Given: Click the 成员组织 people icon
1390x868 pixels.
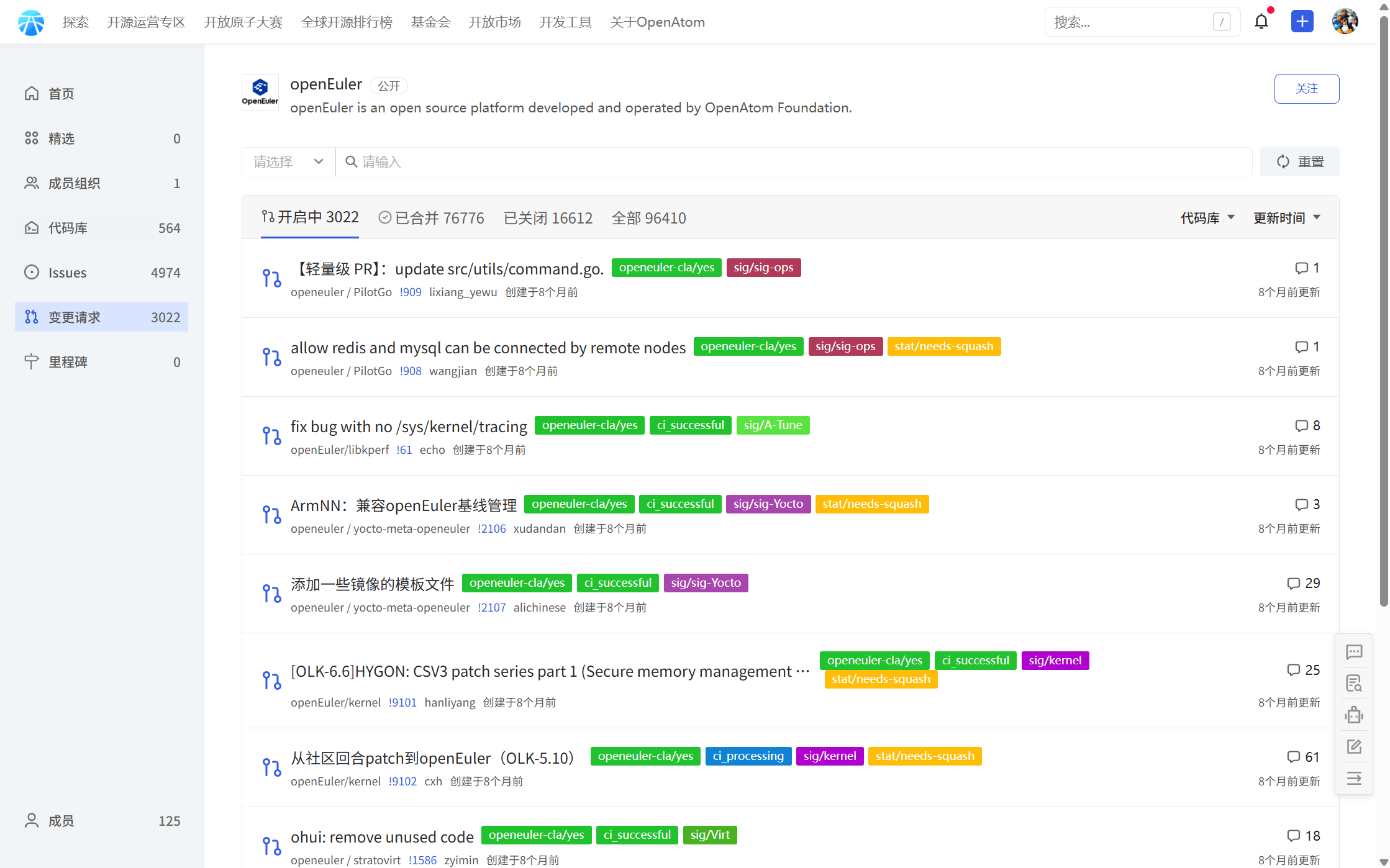Looking at the screenshot, I should tap(32, 183).
